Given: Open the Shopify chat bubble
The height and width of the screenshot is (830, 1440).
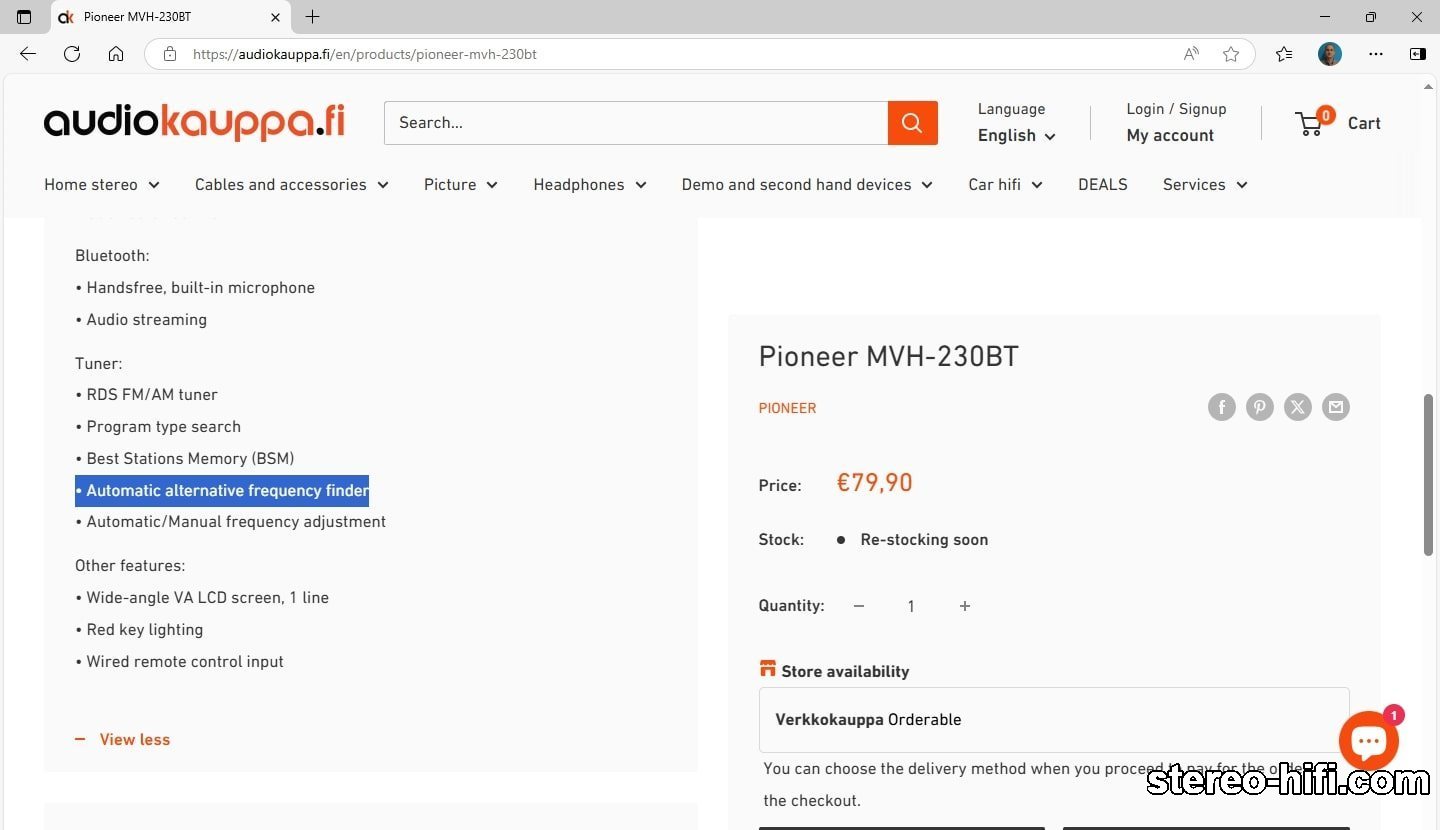Looking at the screenshot, I should point(1369,741).
